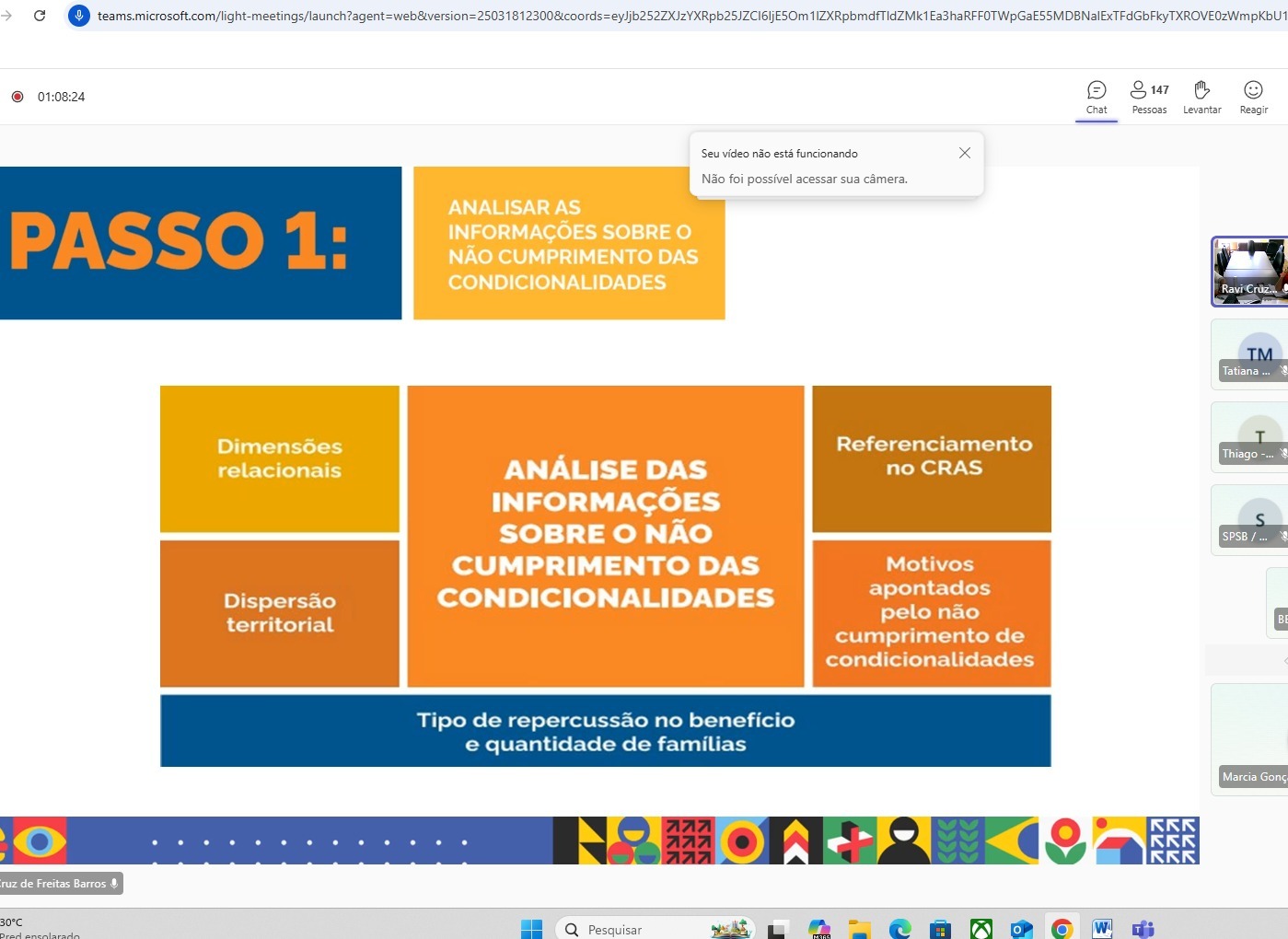
Task: Select the SPSB participant tile
Action: (x=1250, y=521)
